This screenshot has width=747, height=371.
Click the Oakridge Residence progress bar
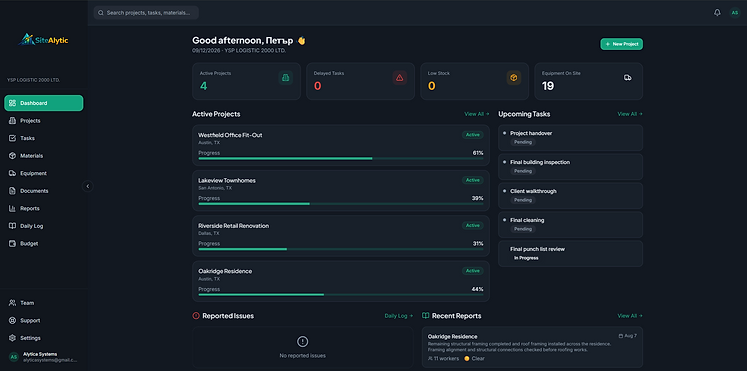click(x=341, y=295)
